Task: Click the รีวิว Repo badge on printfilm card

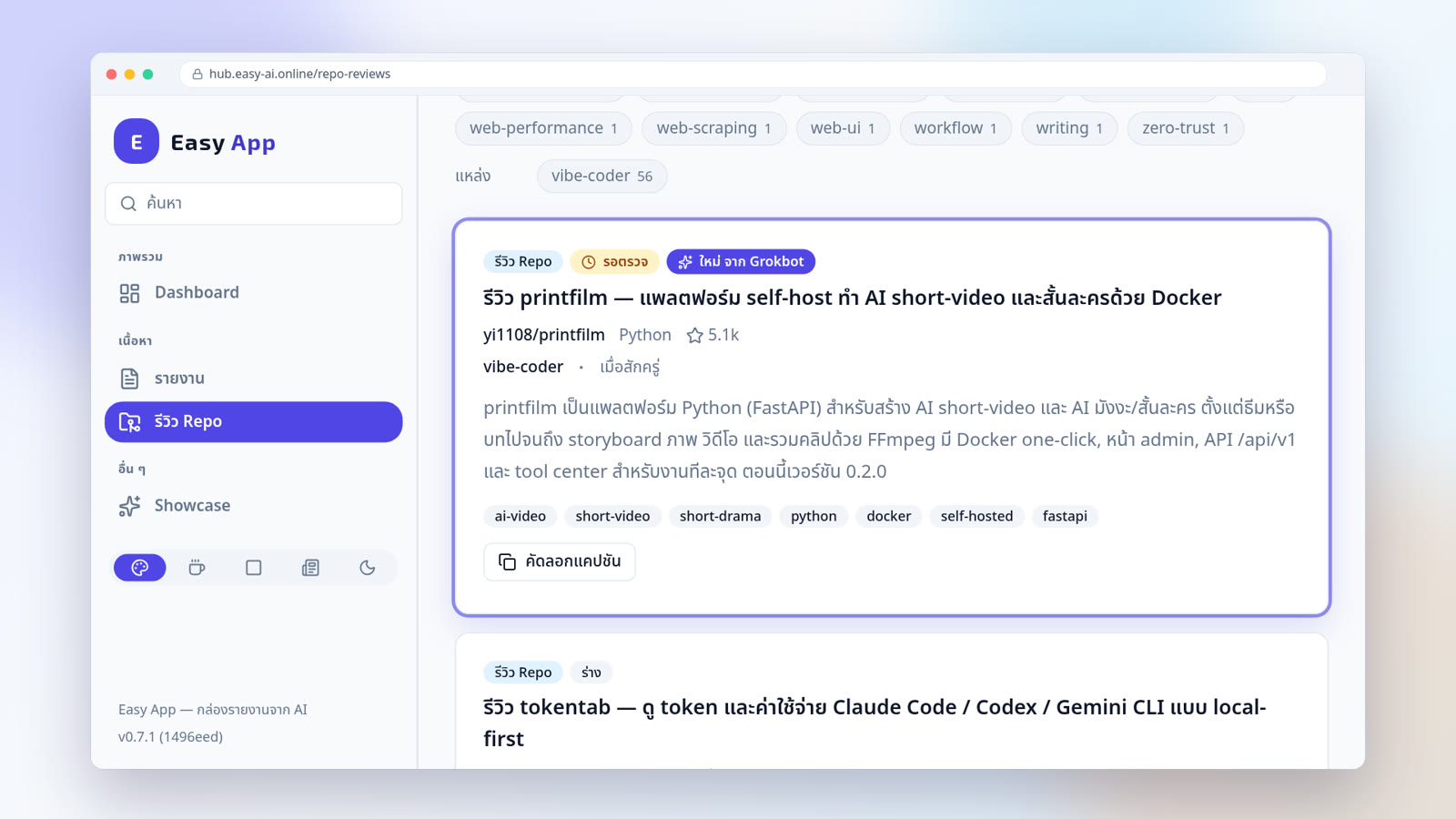Action: pyautogui.click(x=523, y=262)
